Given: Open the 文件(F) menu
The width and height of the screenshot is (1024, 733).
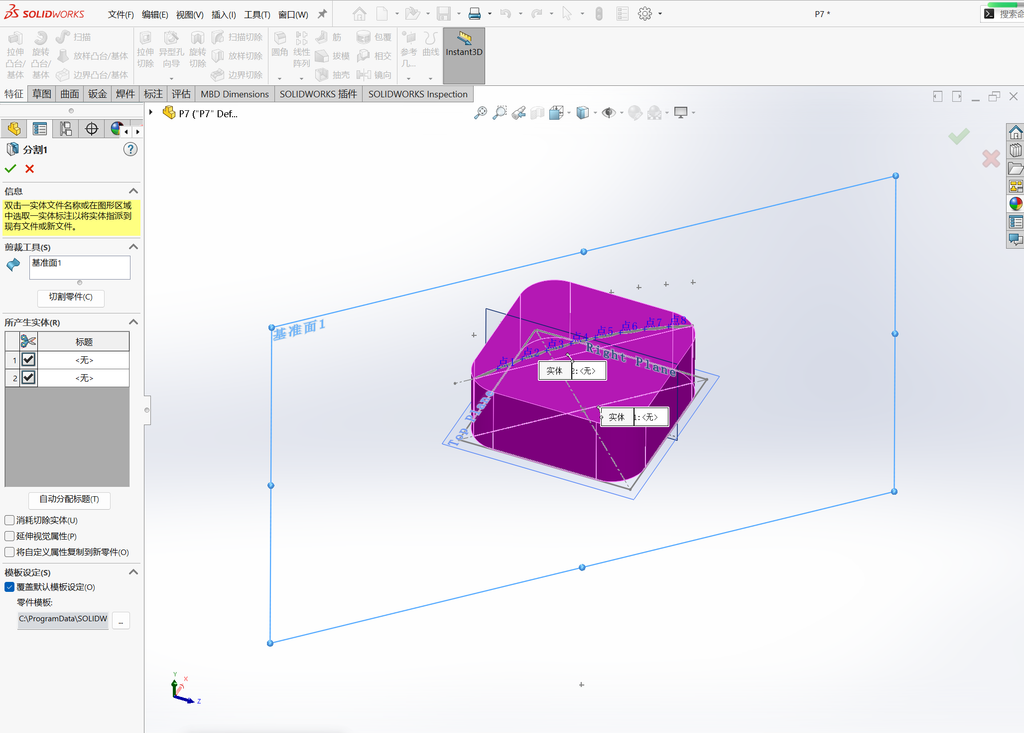Looking at the screenshot, I should click(x=121, y=14).
